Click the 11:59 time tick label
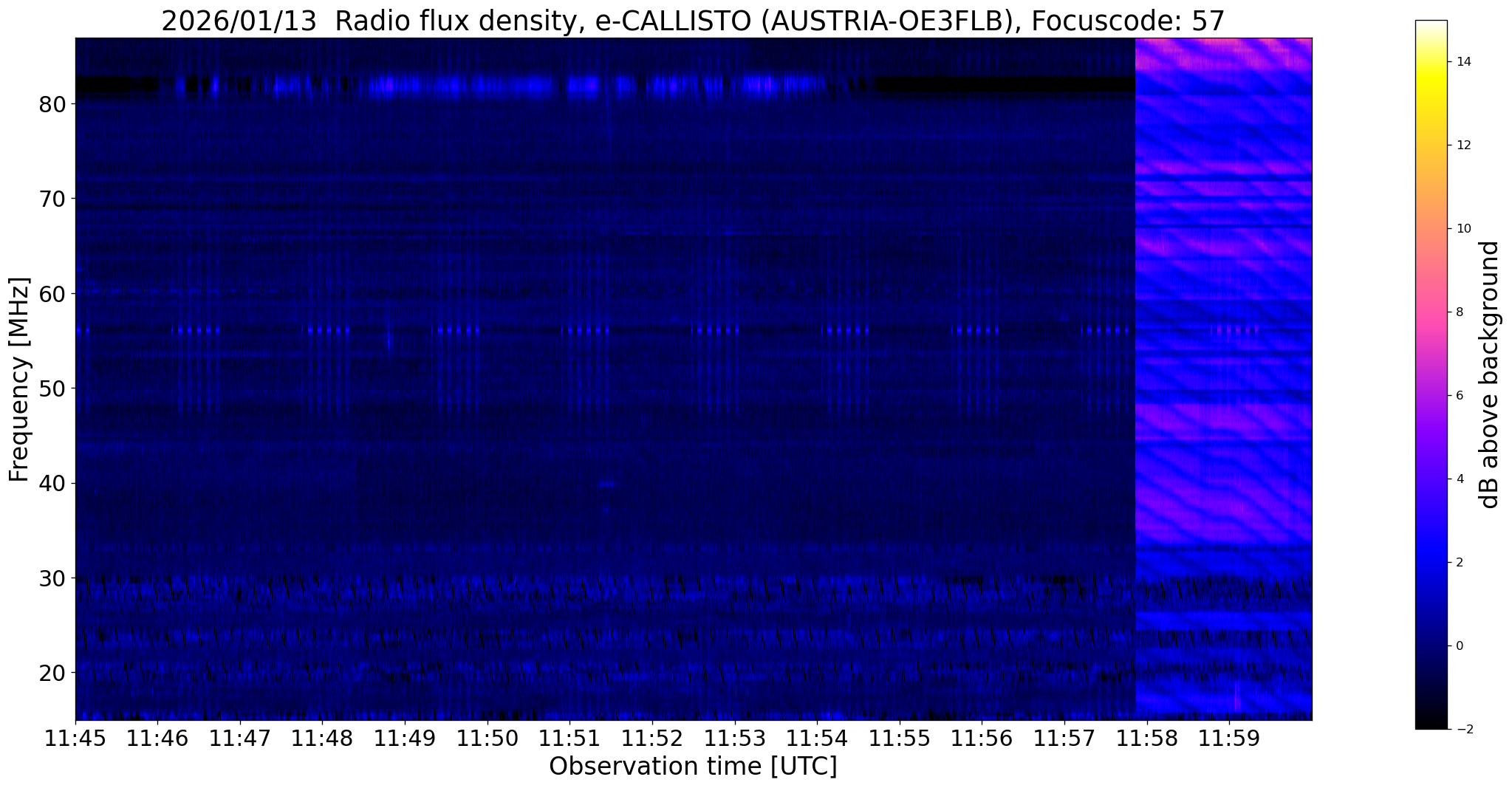This screenshot has height=788, width=1512. click(x=1229, y=739)
